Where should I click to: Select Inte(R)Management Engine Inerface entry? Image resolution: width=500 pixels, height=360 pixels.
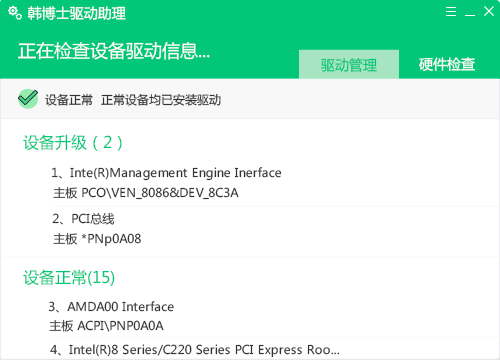click(166, 173)
